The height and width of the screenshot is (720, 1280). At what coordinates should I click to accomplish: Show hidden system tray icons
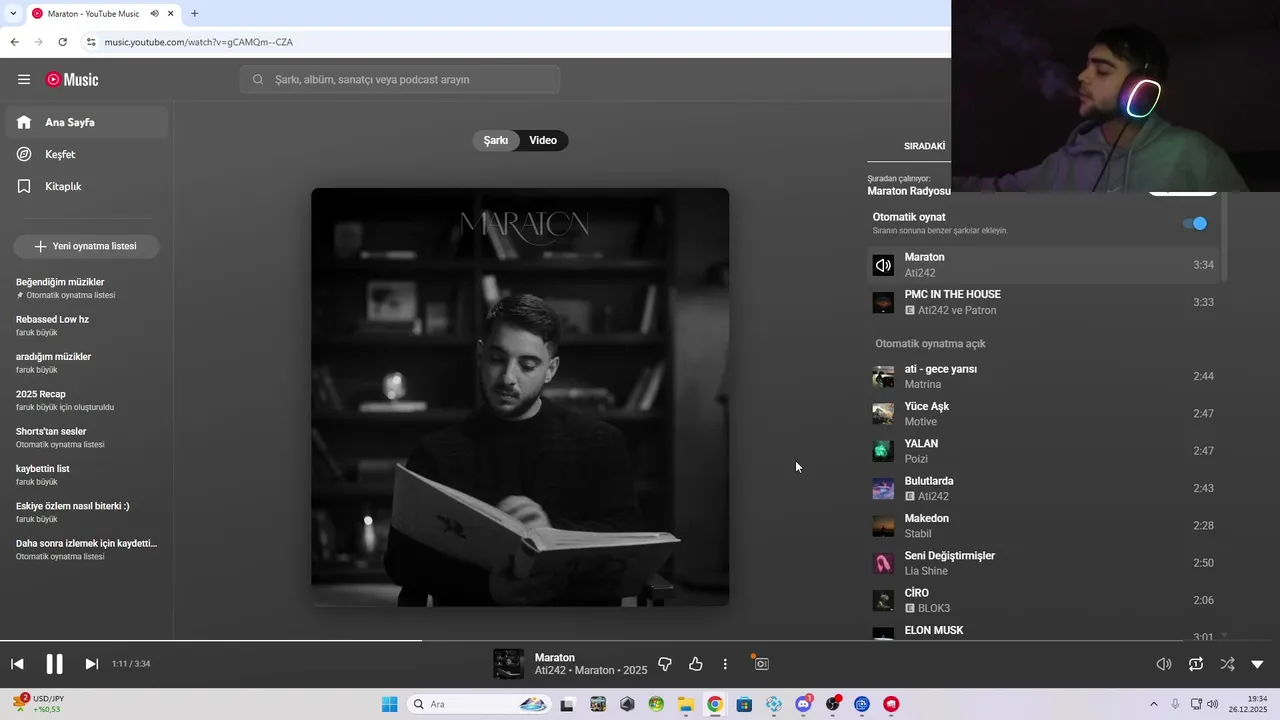[x=1153, y=704]
